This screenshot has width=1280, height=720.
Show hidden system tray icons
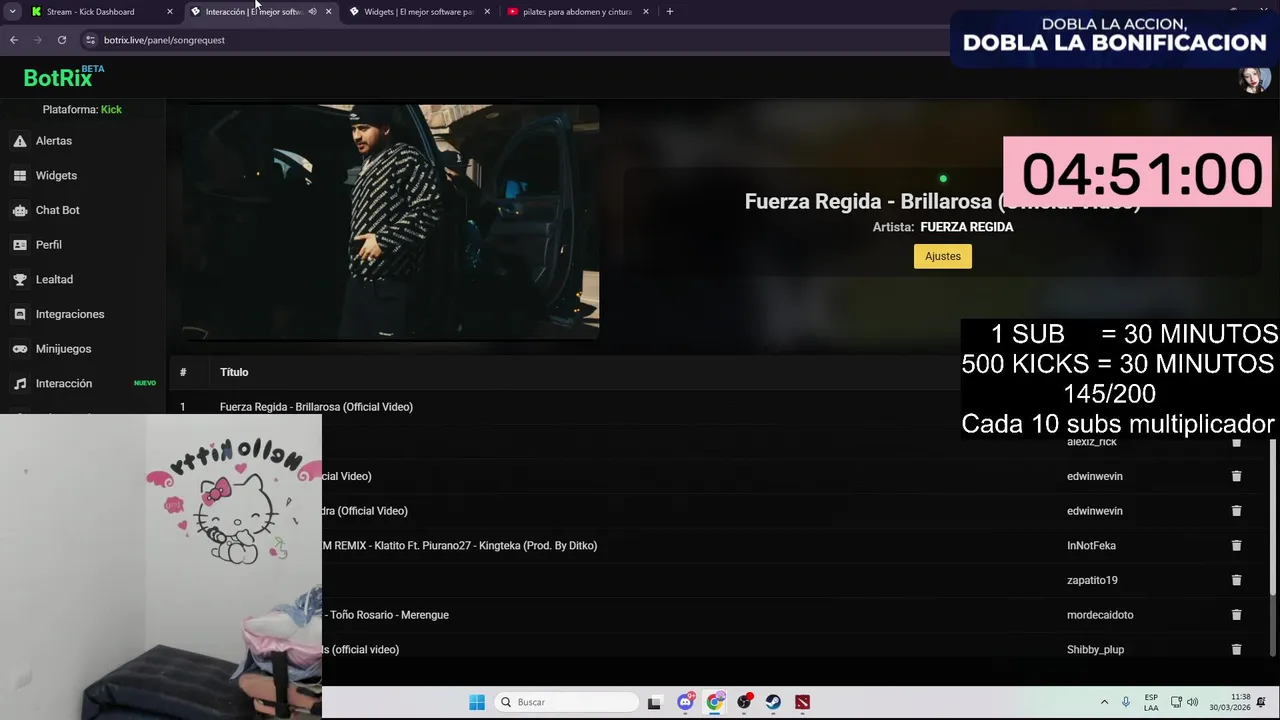coord(1104,702)
